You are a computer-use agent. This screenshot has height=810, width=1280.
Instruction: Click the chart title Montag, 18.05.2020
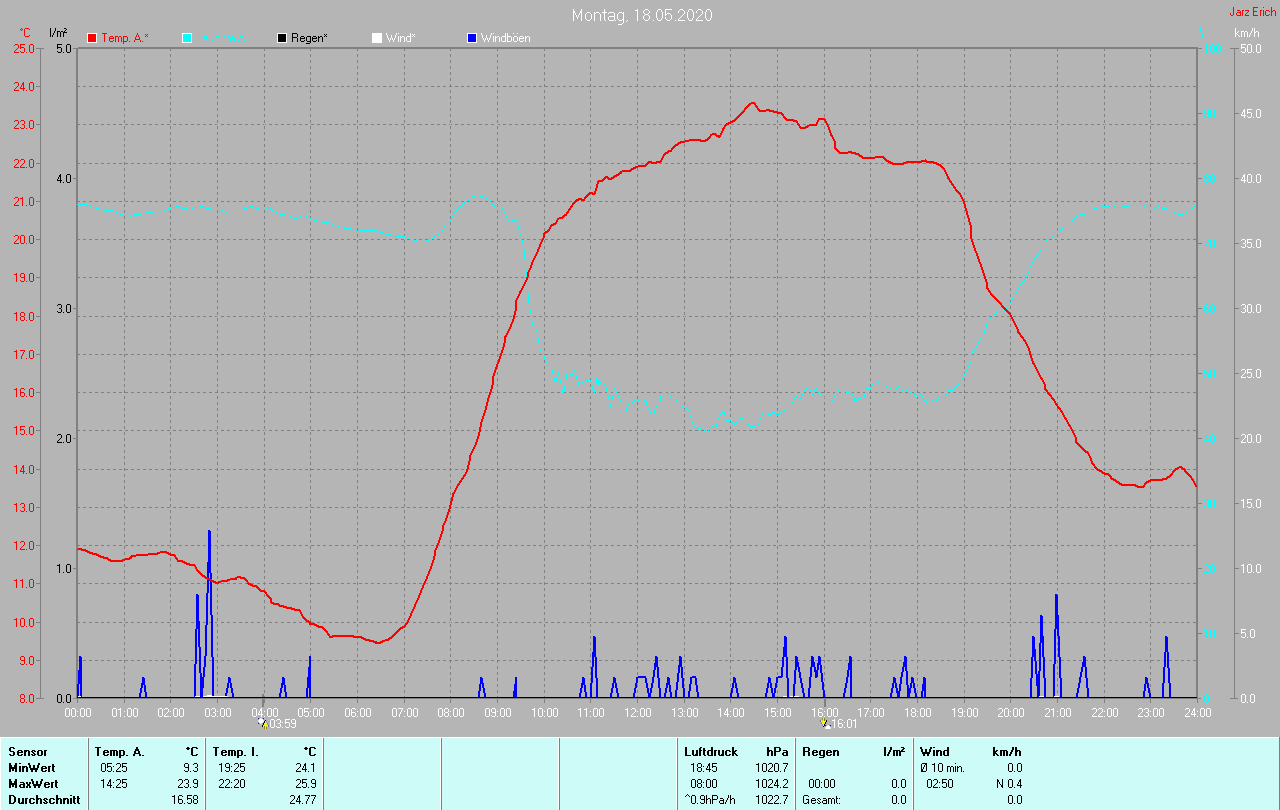(642, 15)
